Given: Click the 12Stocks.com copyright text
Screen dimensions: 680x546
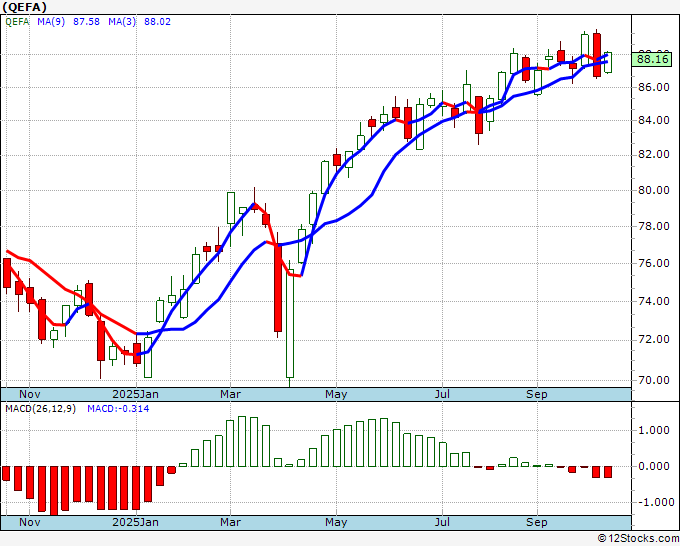Looking at the screenshot, I should (638, 539).
